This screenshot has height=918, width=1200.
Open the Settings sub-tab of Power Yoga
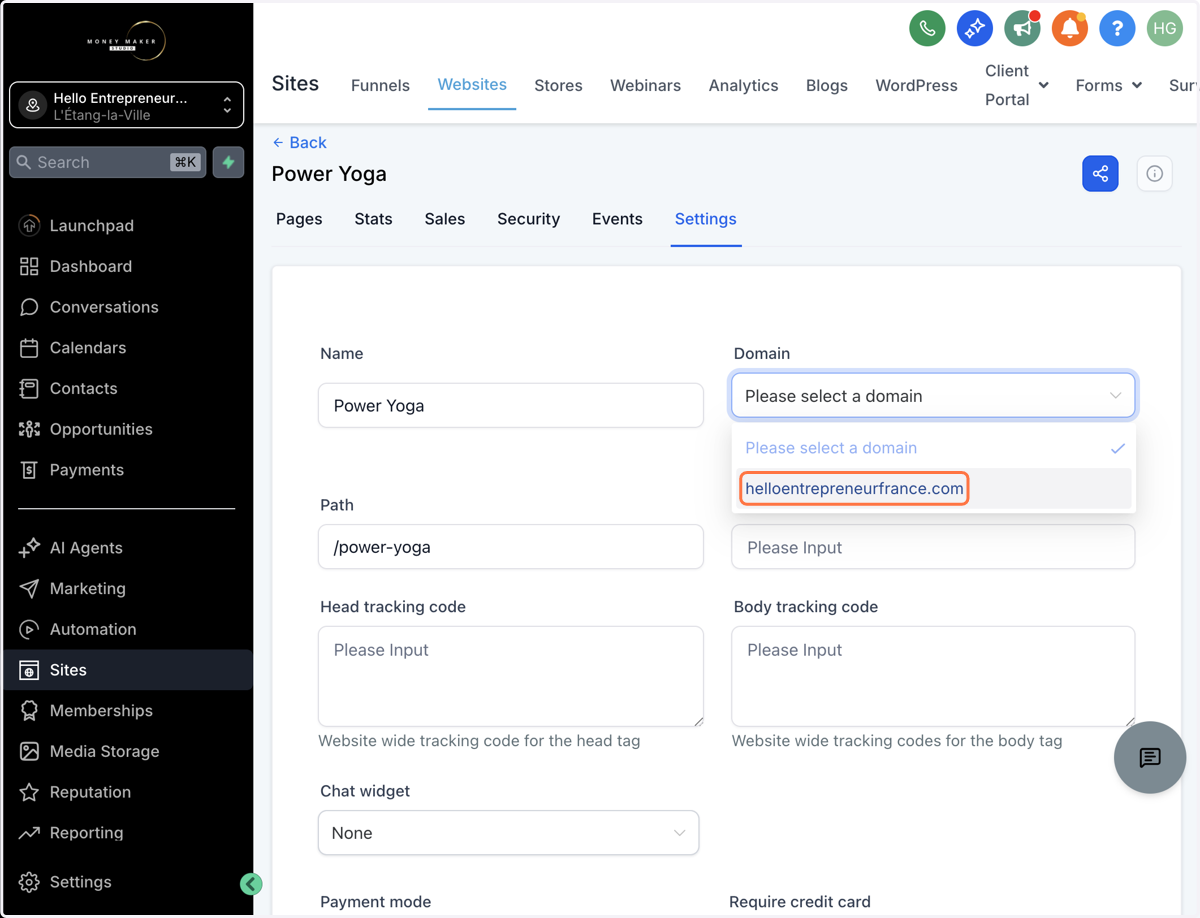tap(706, 219)
